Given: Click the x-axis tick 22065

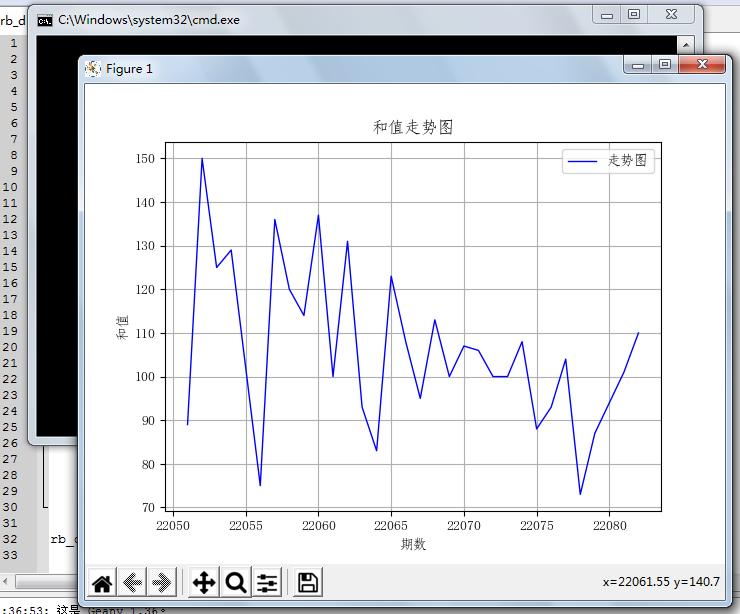Looking at the screenshot, I should coord(391,526).
